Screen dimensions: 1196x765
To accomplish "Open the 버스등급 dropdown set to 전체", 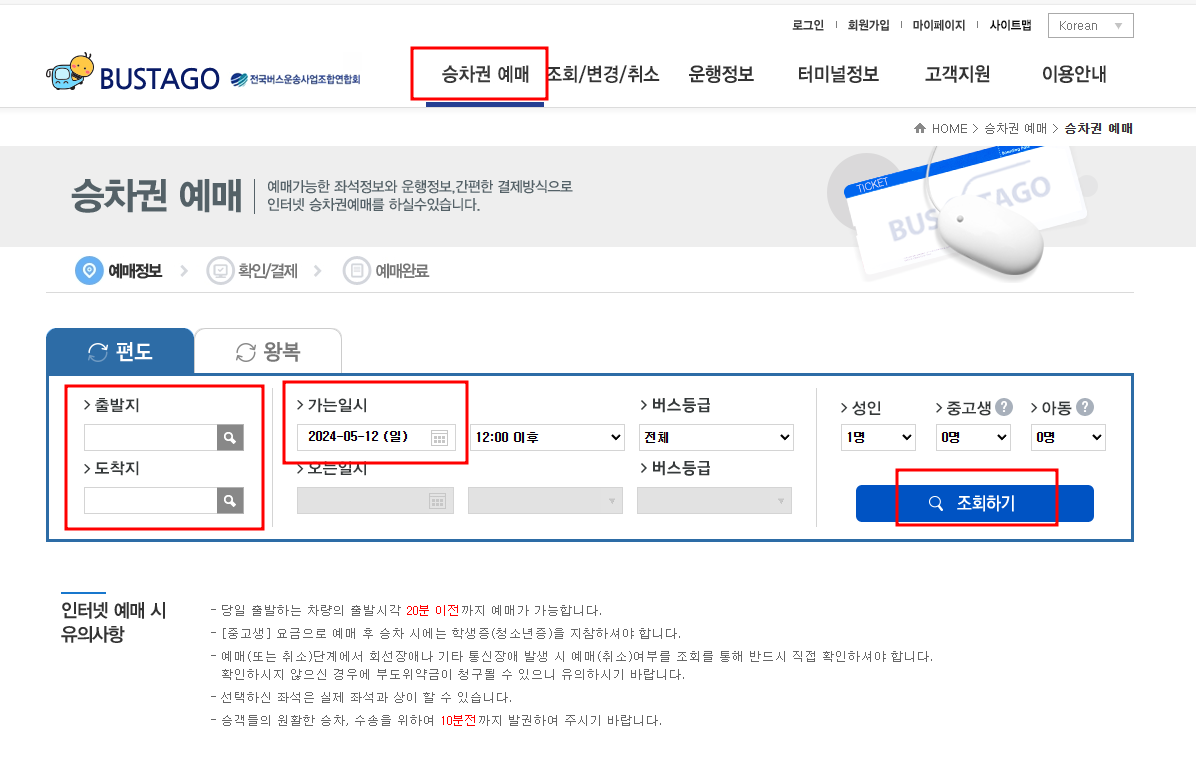I will click(716, 437).
